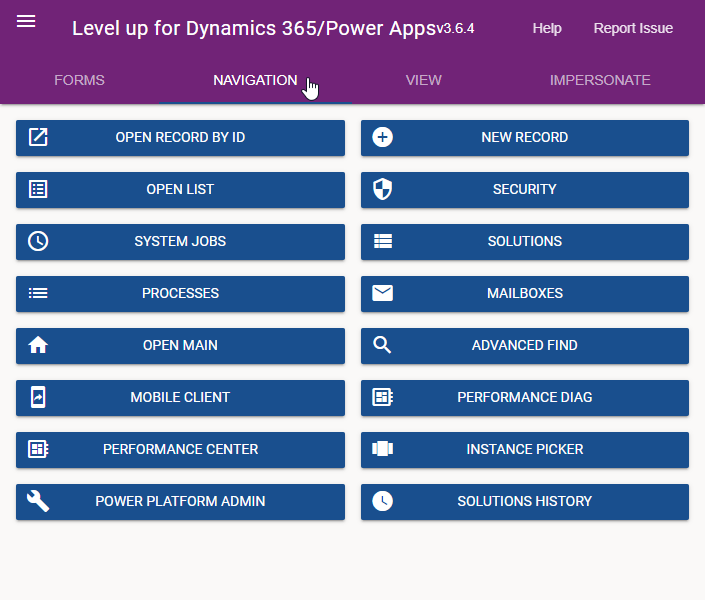Click the Open Record By ID pencil icon
Screen dimensions: 705x600
click(38, 137)
